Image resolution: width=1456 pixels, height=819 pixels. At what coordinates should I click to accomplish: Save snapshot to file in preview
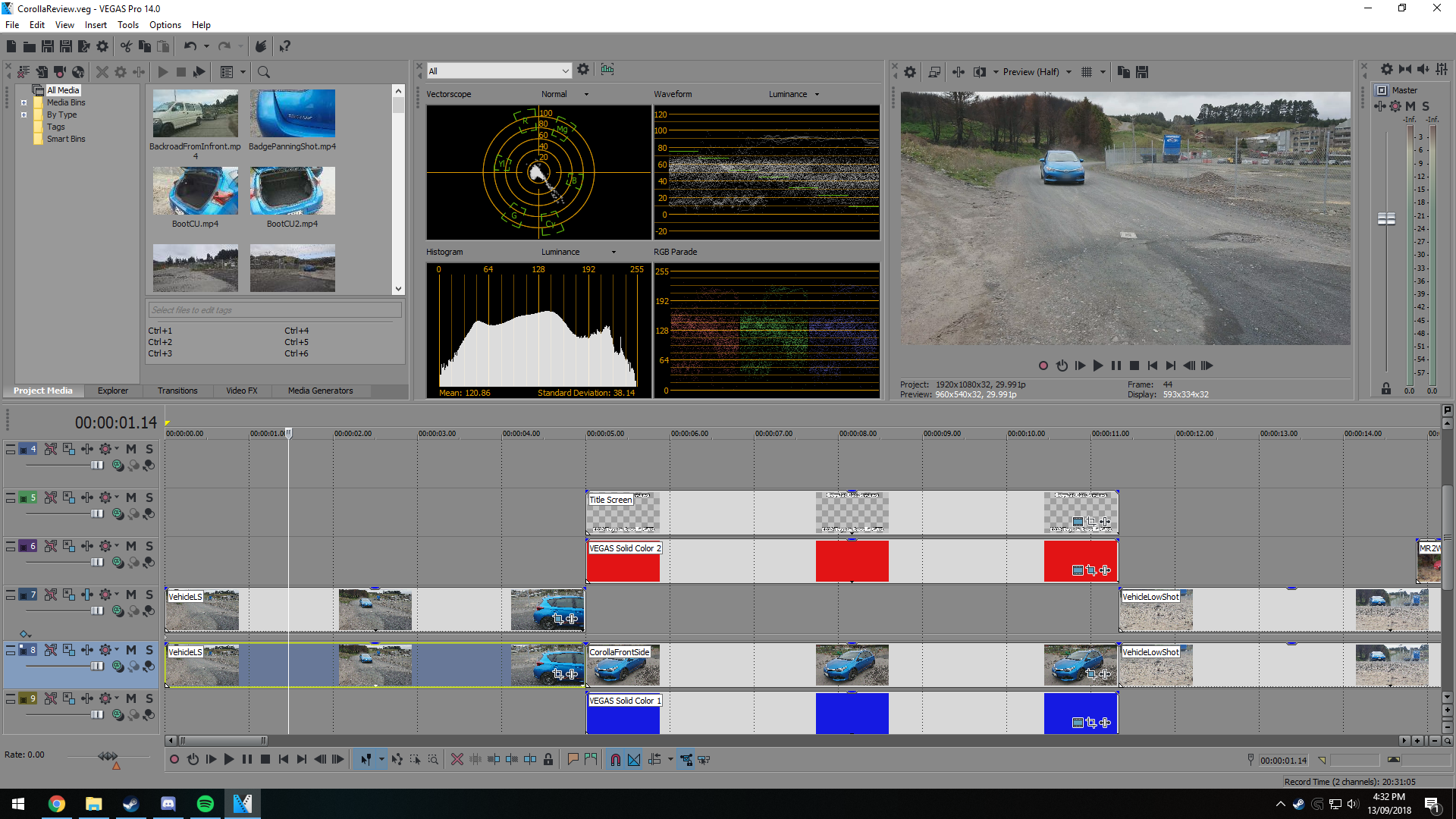pos(1142,72)
